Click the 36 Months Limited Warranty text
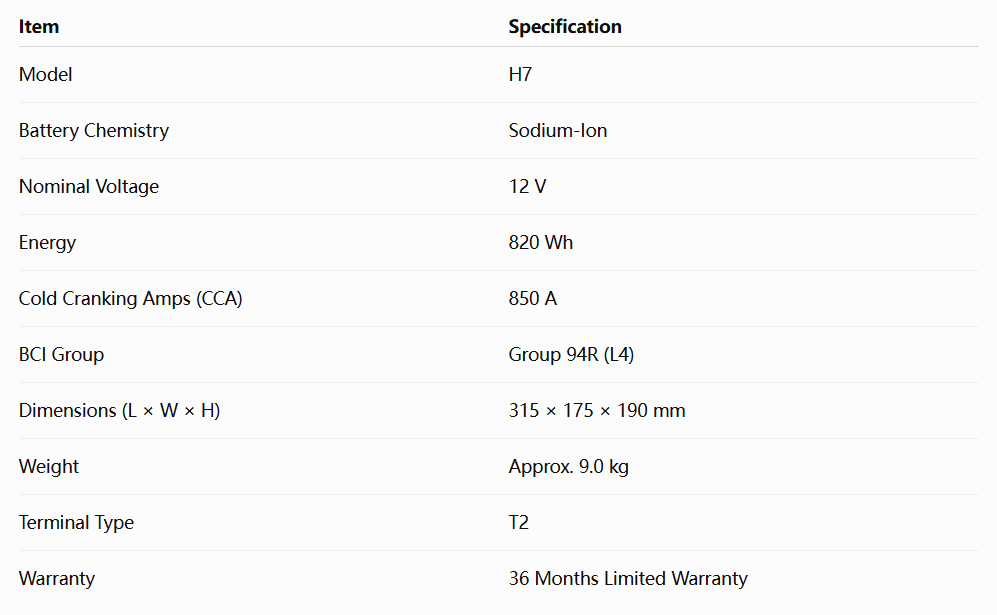The width and height of the screenshot is (997, 615). (628, 578)
